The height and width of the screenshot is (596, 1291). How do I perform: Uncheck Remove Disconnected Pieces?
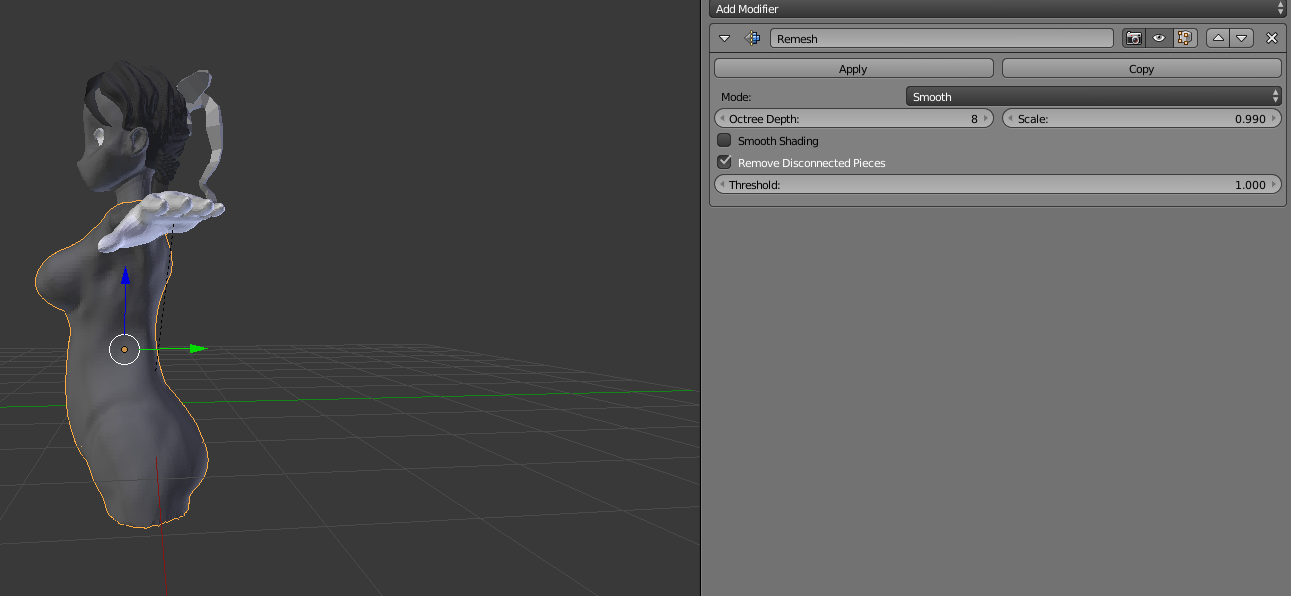(x=724, y=162)
